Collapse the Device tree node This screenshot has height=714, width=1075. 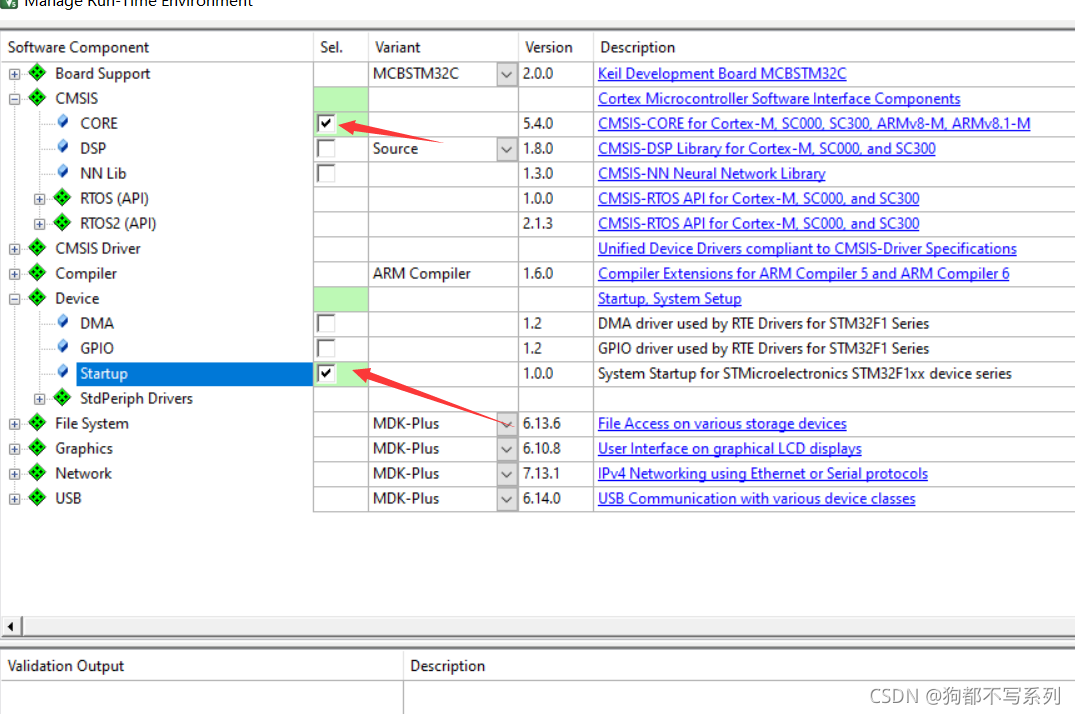14,299
